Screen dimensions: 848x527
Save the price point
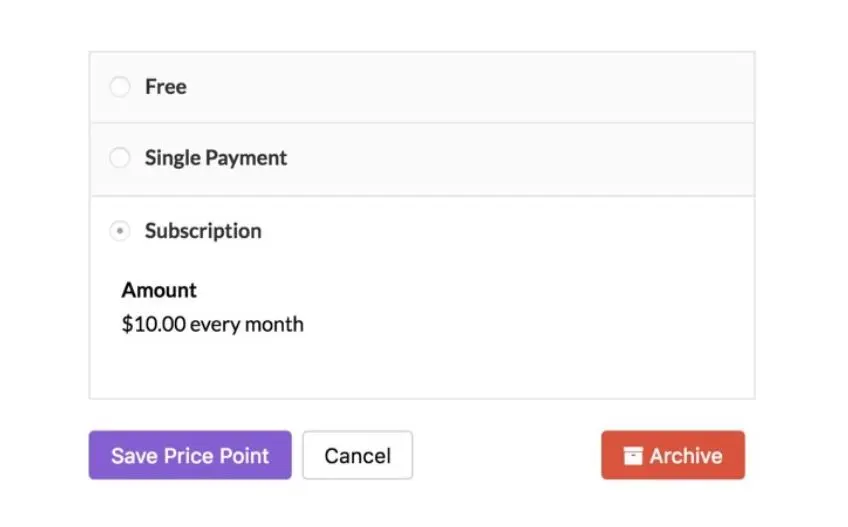pyautogui.click(x=190, y=455)
